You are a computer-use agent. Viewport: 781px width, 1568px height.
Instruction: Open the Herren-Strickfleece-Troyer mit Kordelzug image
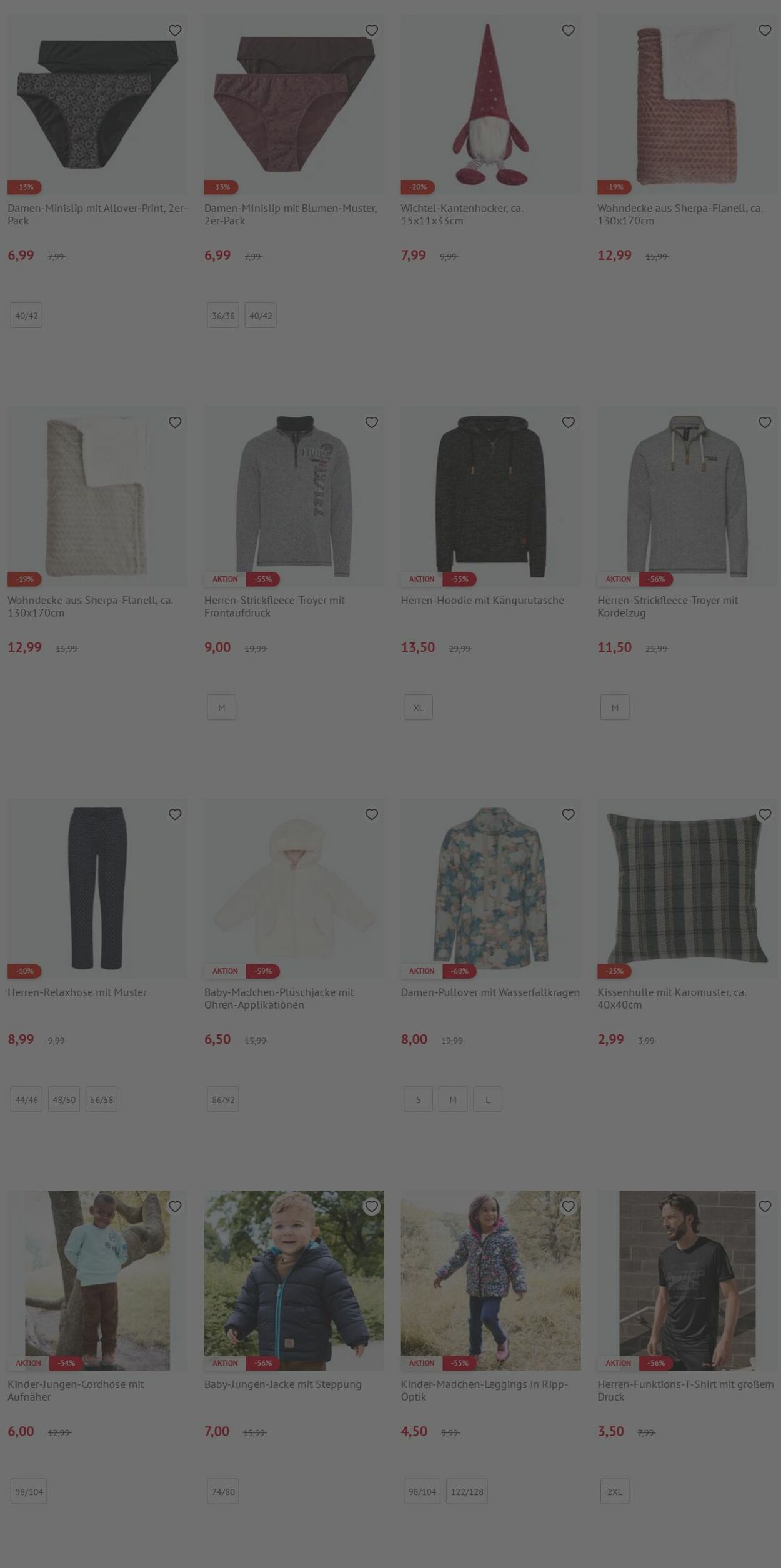pos(687,496)
